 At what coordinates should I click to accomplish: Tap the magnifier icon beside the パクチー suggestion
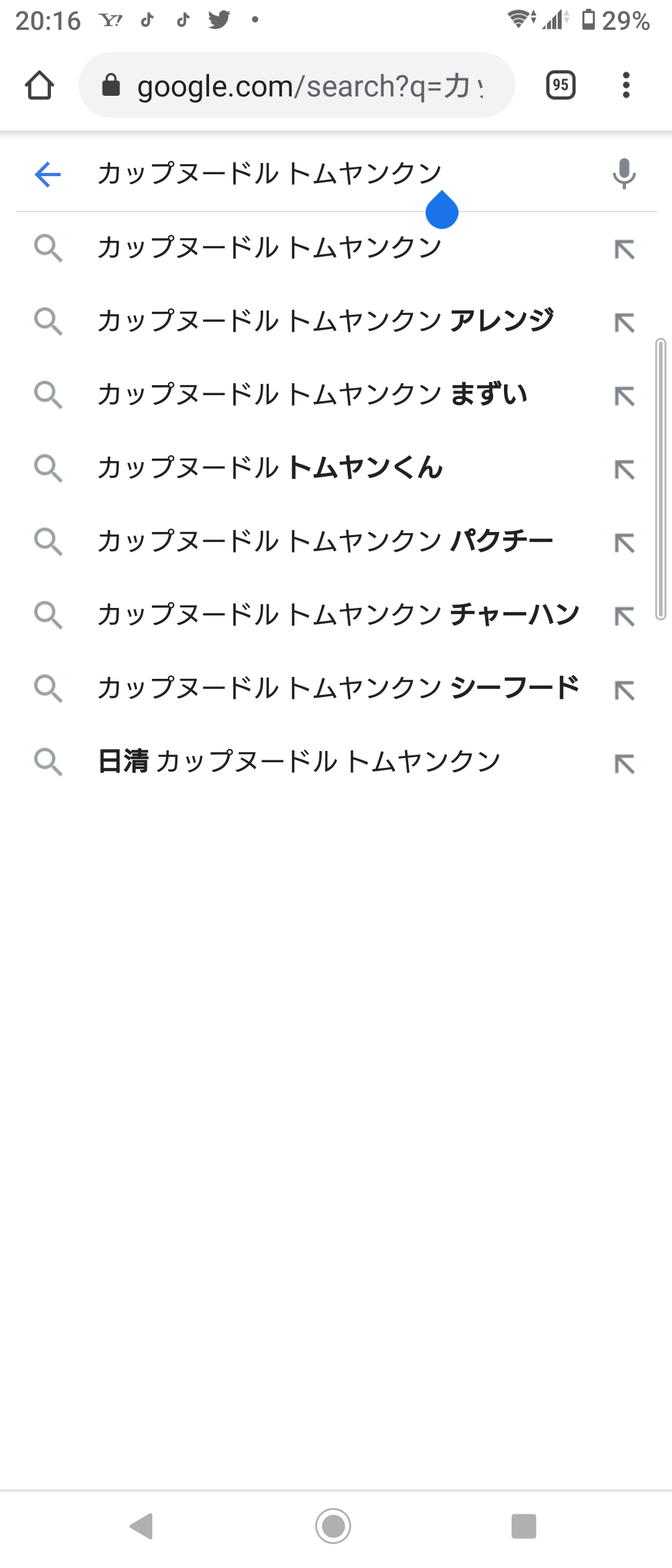48,541
